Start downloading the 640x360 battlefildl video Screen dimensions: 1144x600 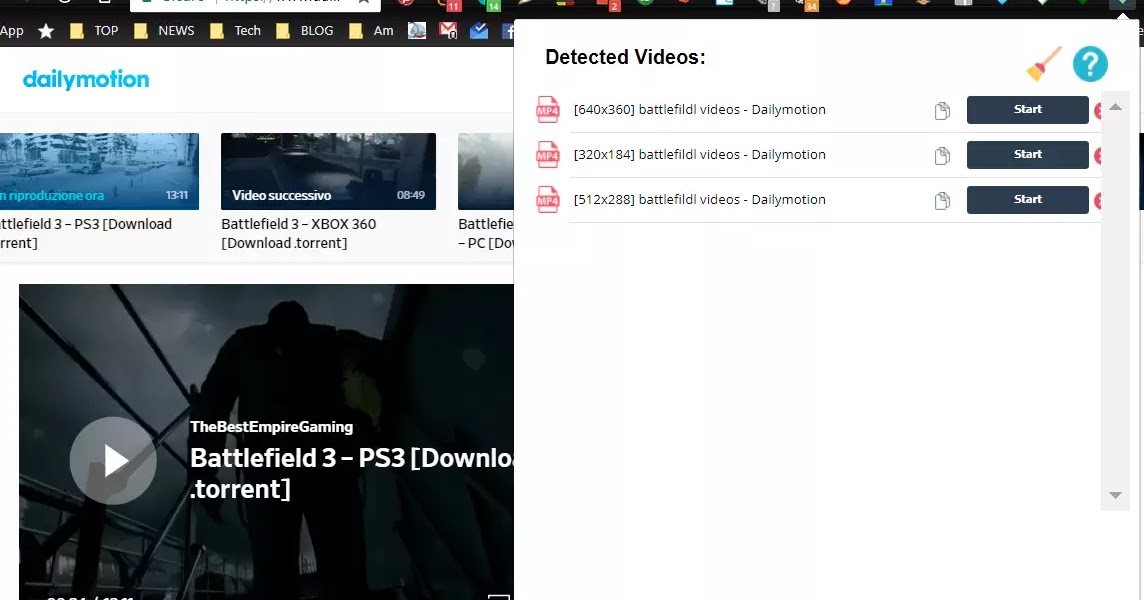click(1027, 110)
